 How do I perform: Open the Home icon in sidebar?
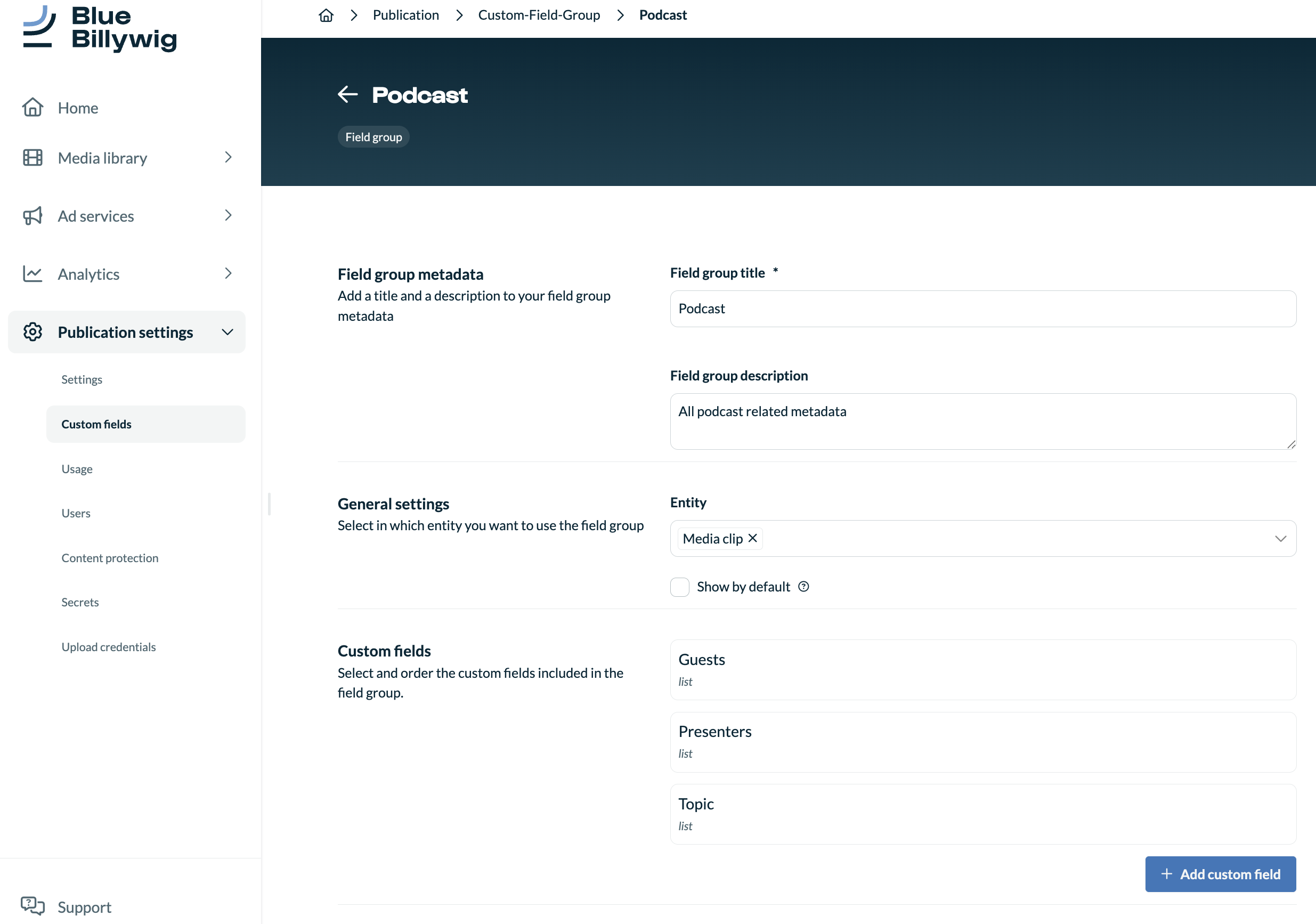tap(33, 107)
